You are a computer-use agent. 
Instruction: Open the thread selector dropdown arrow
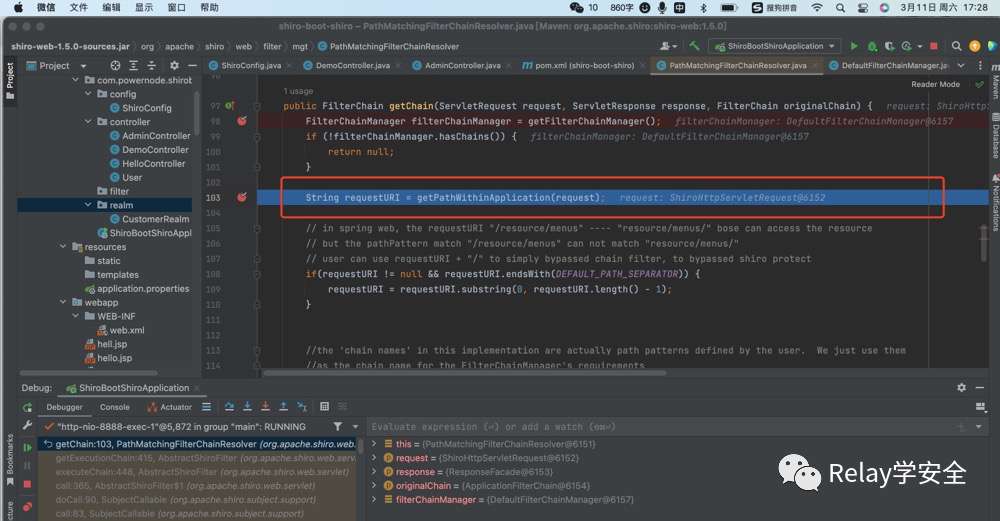tap(355, 427)
